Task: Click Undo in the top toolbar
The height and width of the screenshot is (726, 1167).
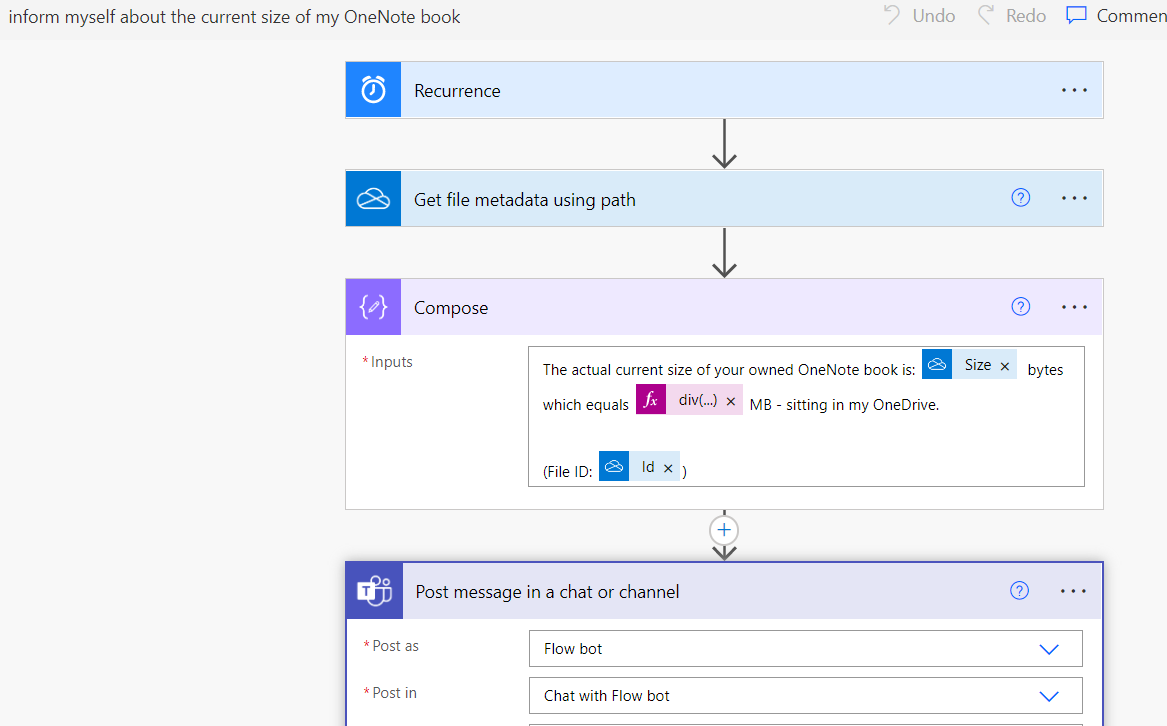Action: click(x=920, y=16)
